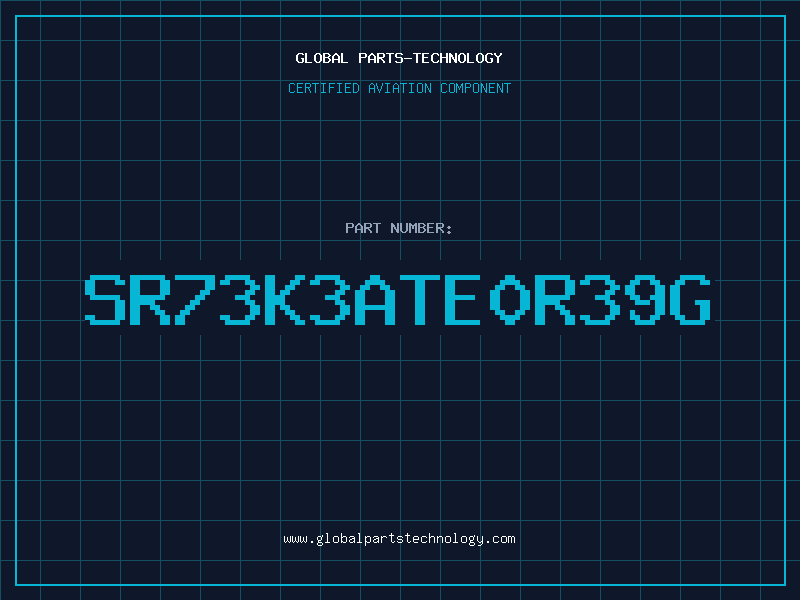Viewport: 800px width, 600px height.
Task: Click the GLOBAL PARTS-TECHNOLOGY heading
Action: [399, 58]
